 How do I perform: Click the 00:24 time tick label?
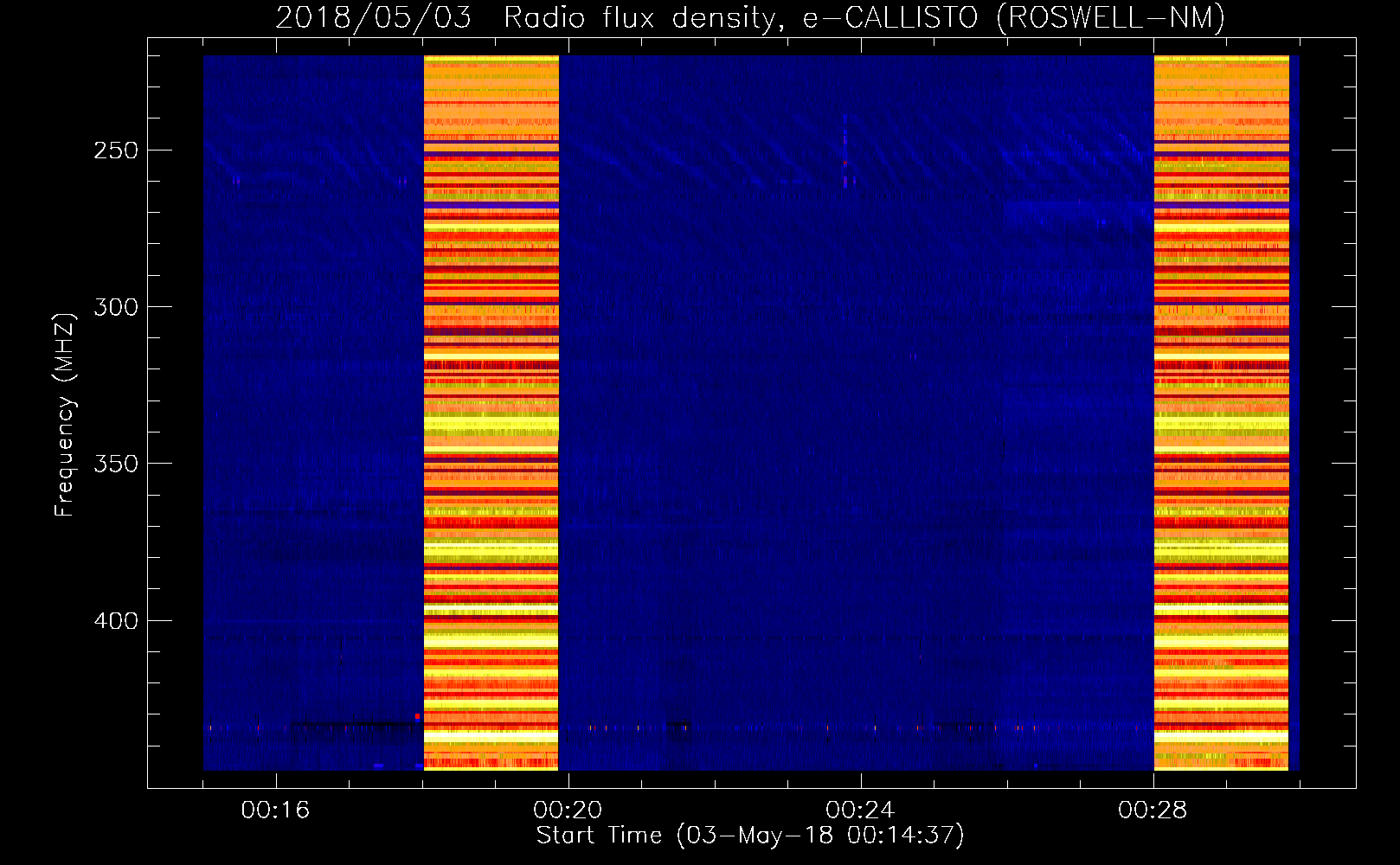pos(861,811)
